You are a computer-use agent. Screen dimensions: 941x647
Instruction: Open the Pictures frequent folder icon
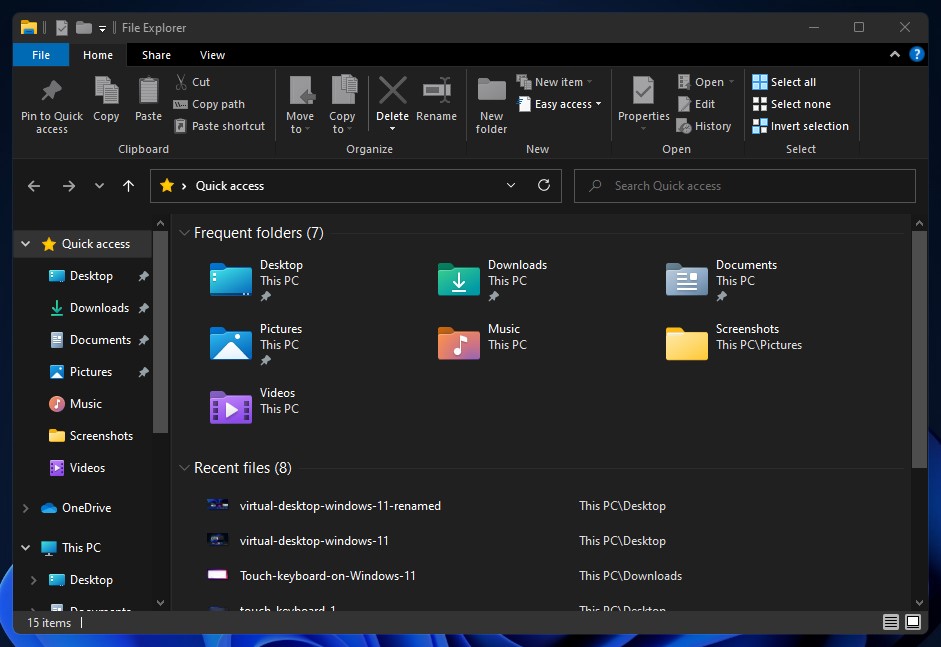point(231,343)
